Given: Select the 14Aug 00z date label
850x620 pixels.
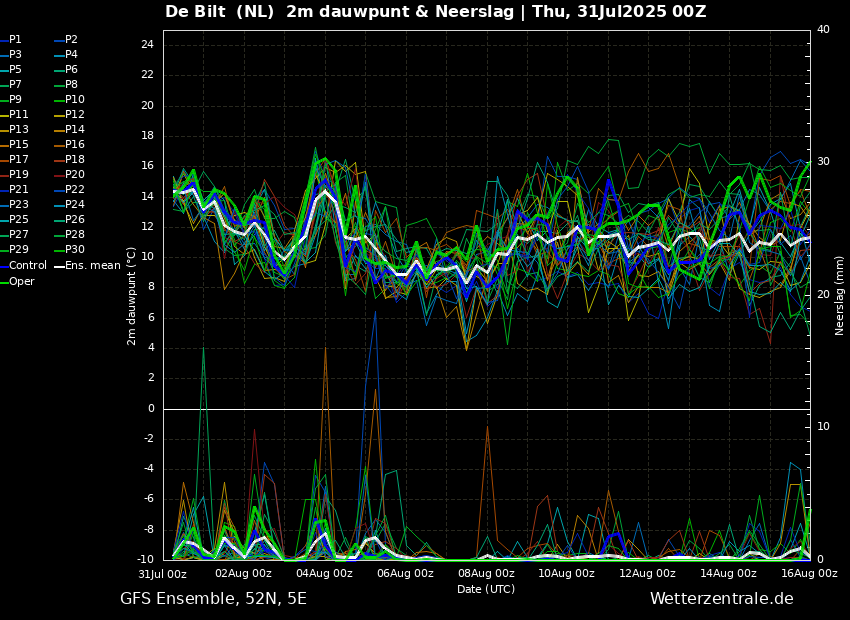Looking at the screenshot, I should click(x=729, y=573).
